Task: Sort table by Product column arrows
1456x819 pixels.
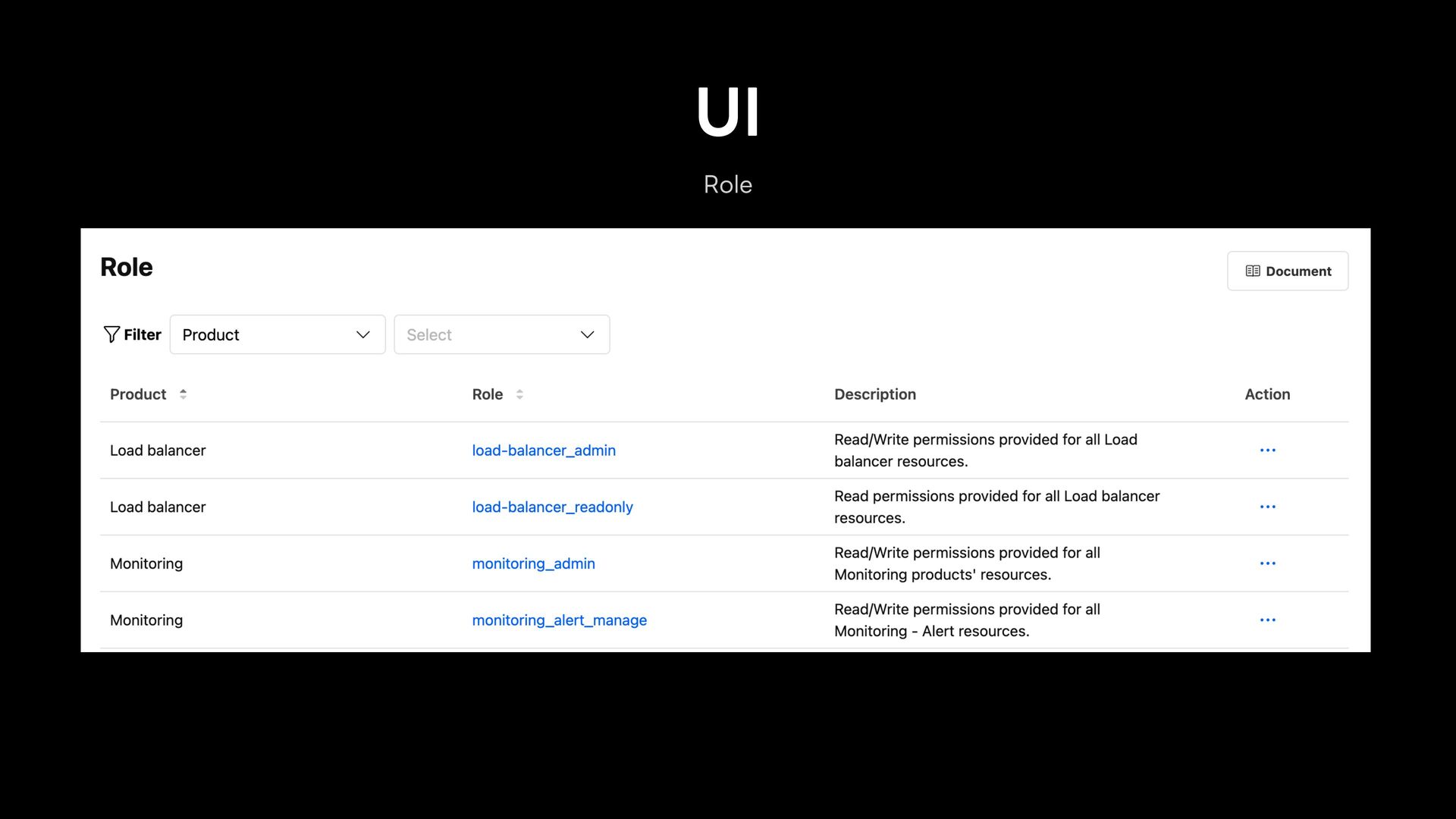Action: [x=183, y=394]
